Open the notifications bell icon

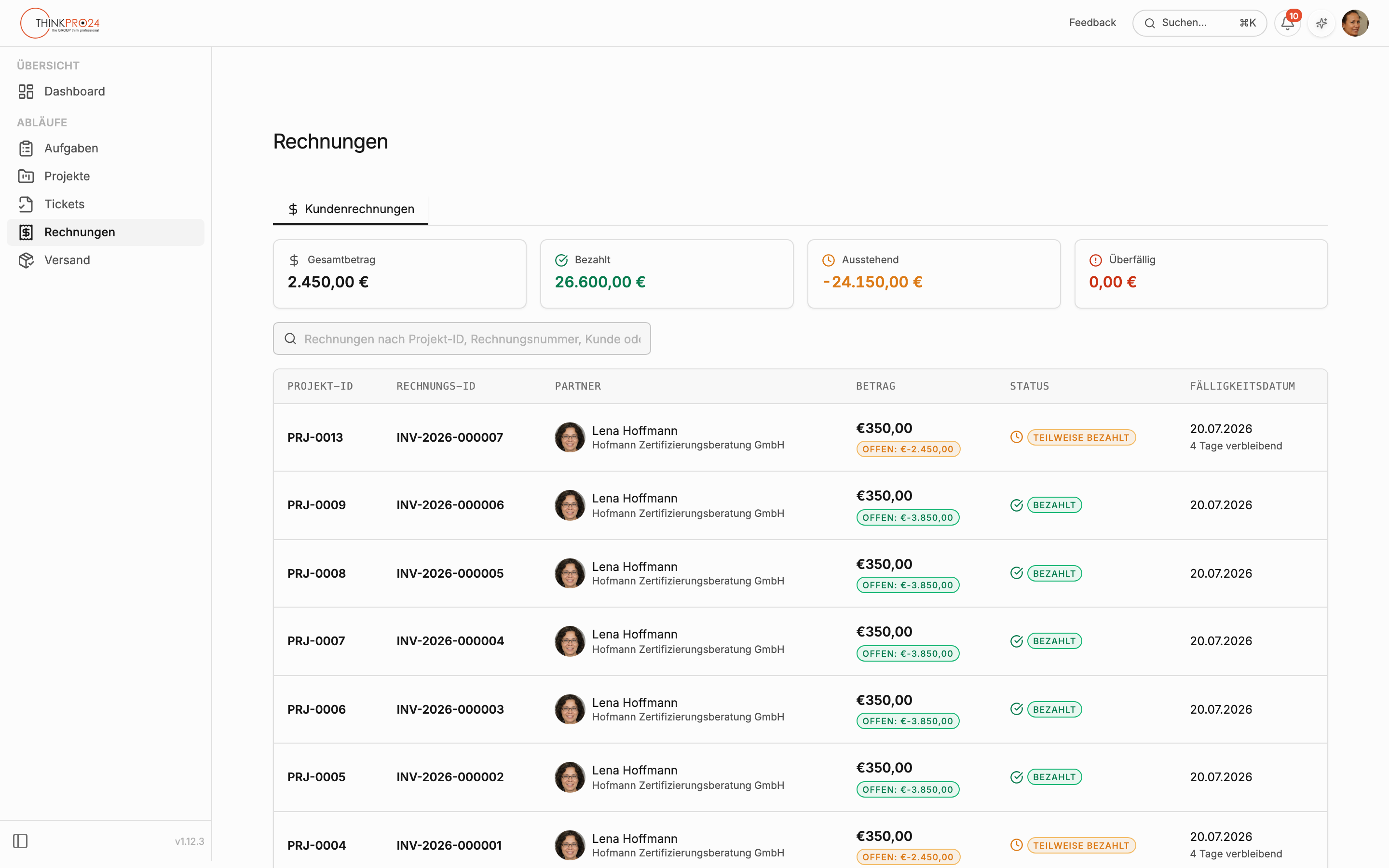pos(1287,23)
